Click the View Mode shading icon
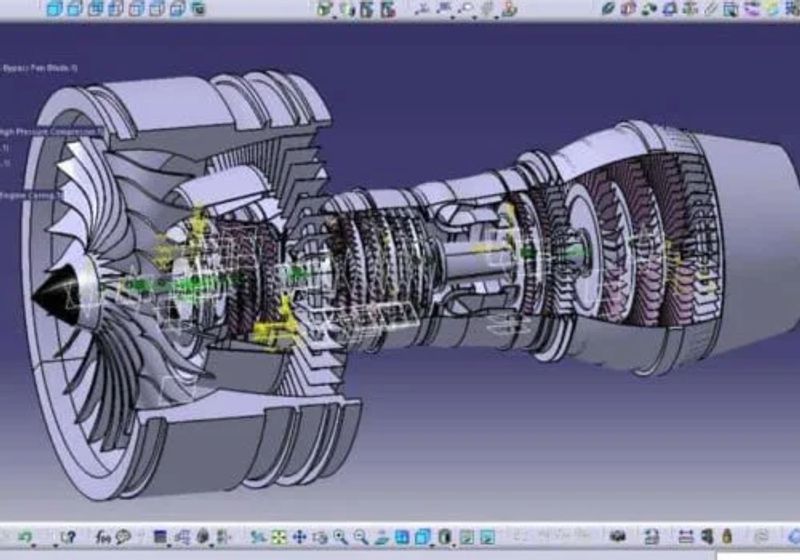 445,537
